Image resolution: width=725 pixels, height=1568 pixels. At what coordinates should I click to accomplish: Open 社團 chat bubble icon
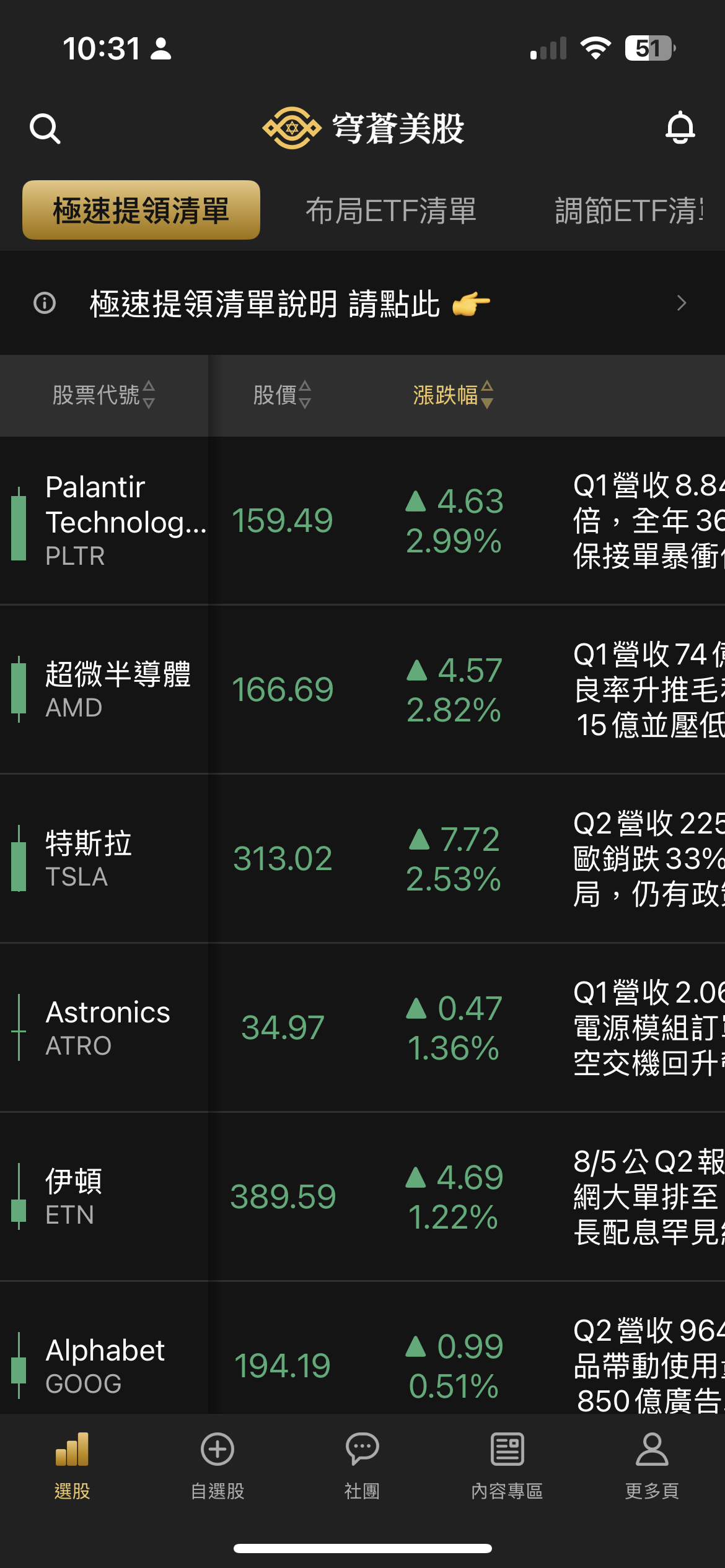point(362,1449)
